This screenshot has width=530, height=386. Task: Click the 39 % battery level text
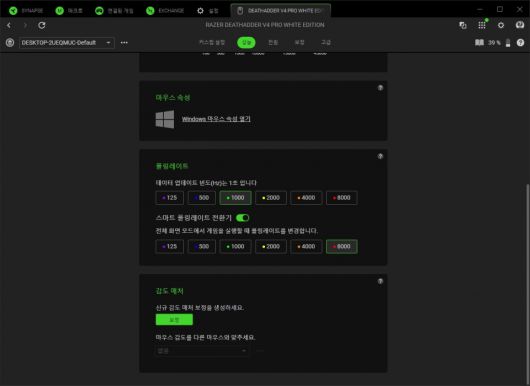click(x=494, y=43)
